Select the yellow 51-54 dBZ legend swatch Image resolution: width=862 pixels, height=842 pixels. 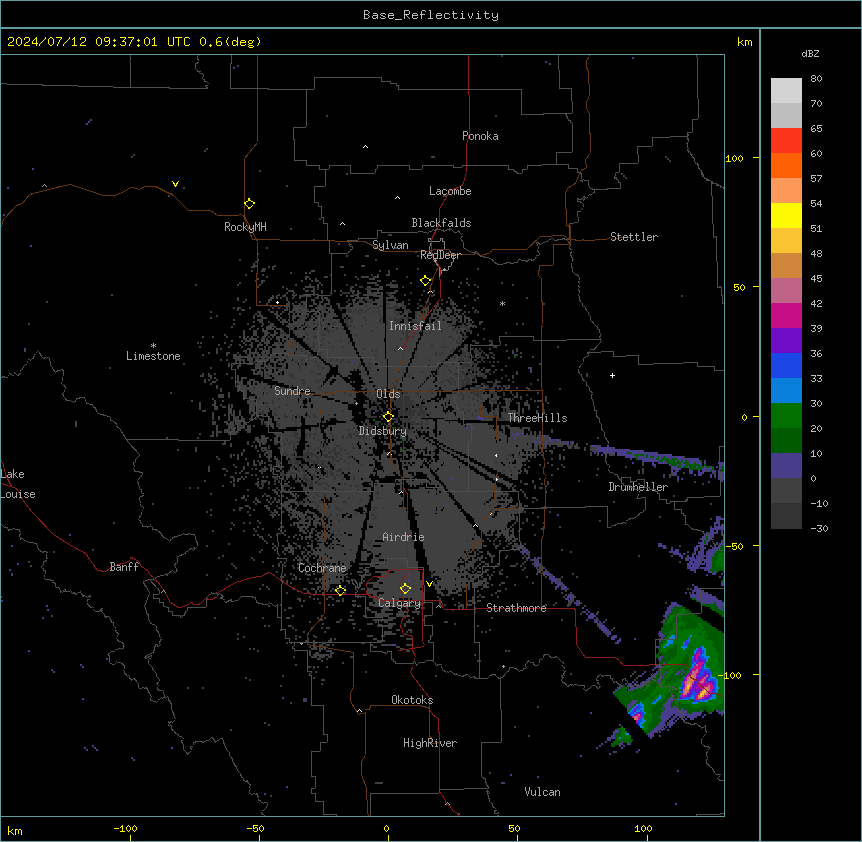786,215
